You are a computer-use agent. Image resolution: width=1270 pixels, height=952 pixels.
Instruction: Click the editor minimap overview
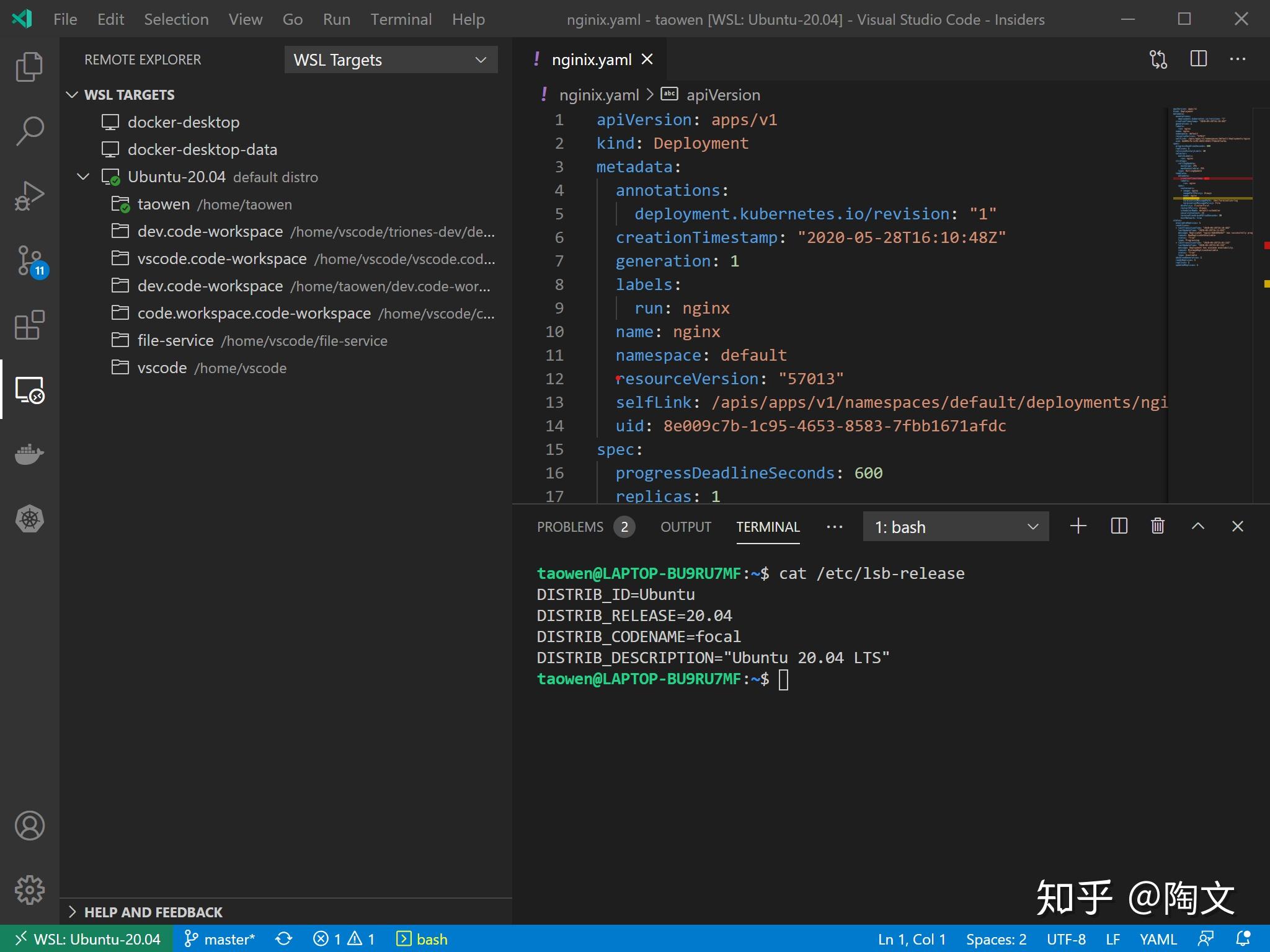1209,186
